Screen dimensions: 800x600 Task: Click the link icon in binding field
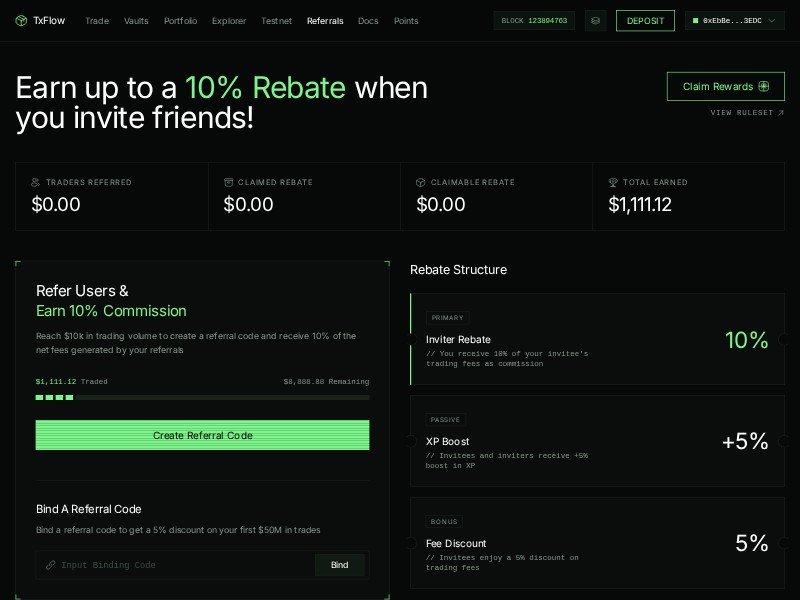click(50, 565)
